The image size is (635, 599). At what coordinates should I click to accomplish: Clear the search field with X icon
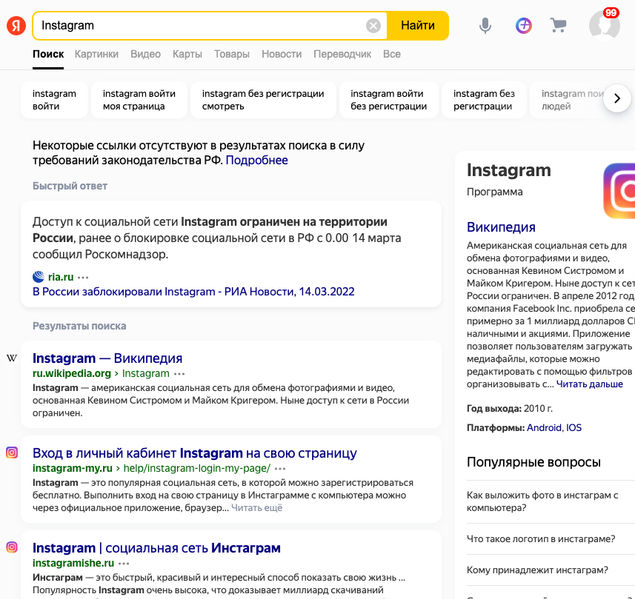click(373, 26)
